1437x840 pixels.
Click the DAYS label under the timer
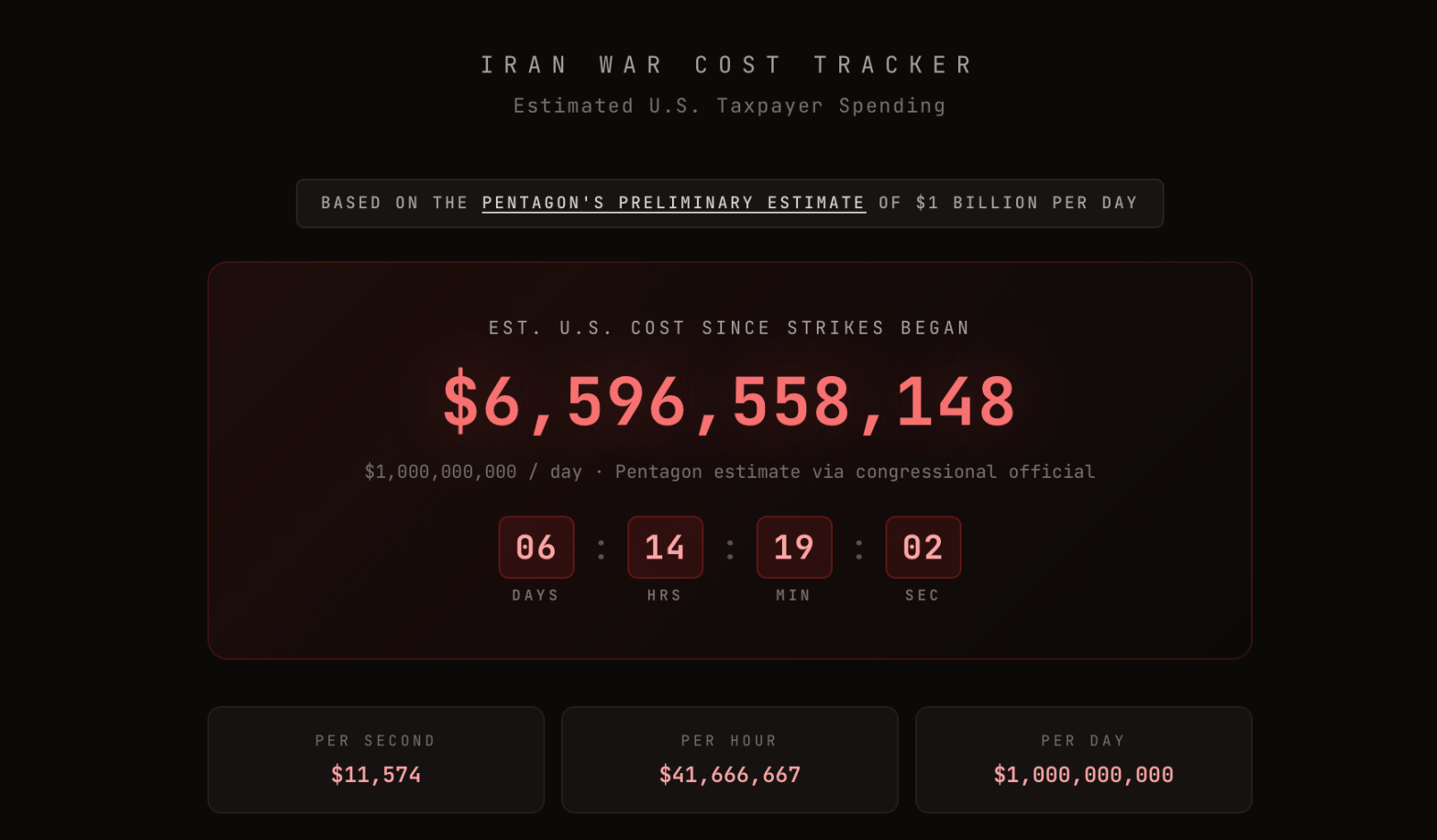coord(536,596)
